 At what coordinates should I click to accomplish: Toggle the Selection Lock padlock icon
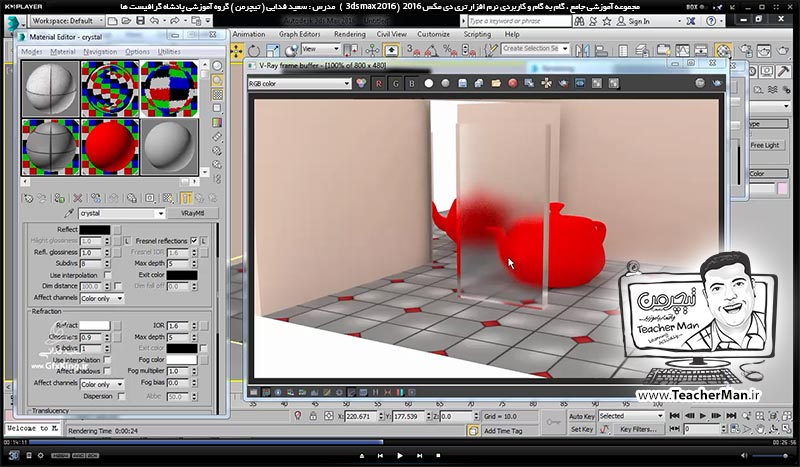point(313,416)
